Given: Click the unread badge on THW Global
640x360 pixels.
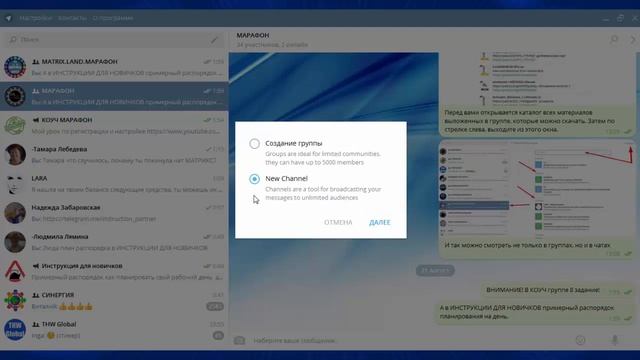Looking at the screenshot, I should pyautogui.click(x=218, y=336).
